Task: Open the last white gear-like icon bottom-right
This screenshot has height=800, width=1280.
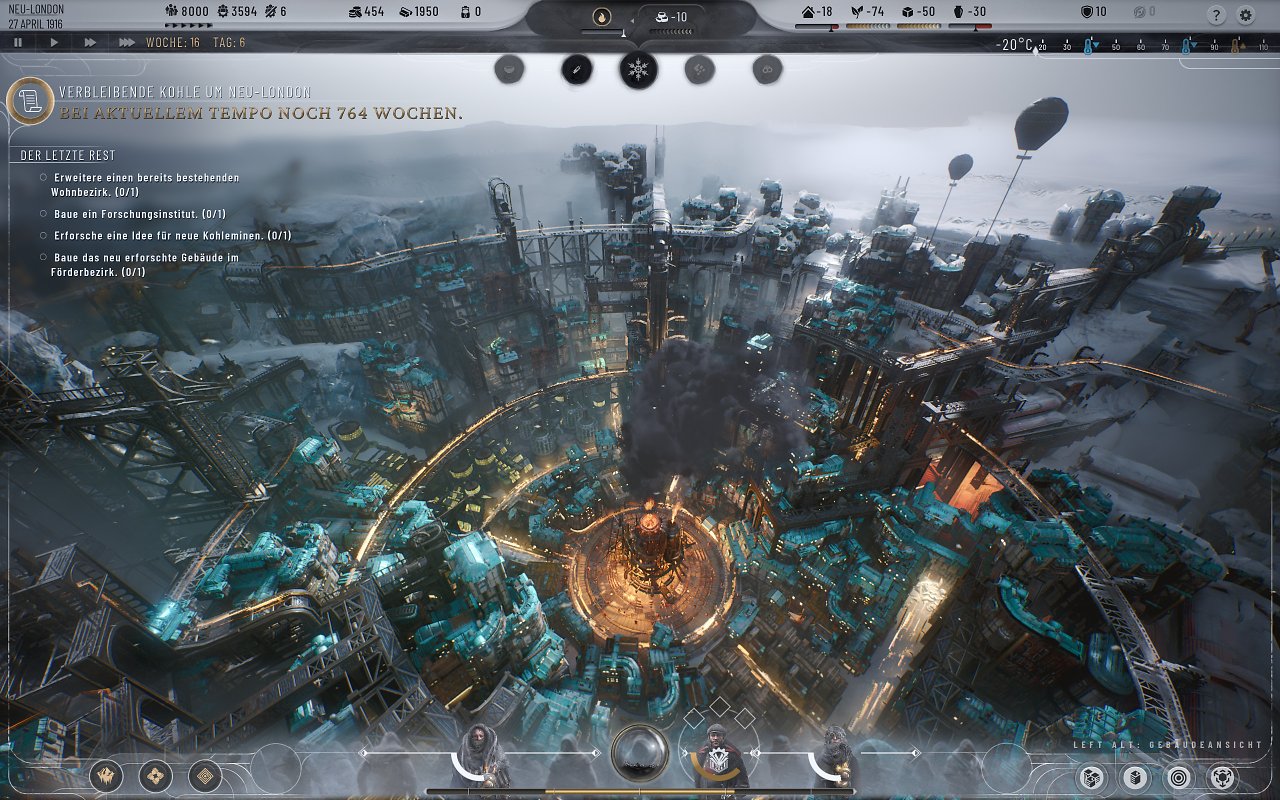Action: pos(1224,776)
